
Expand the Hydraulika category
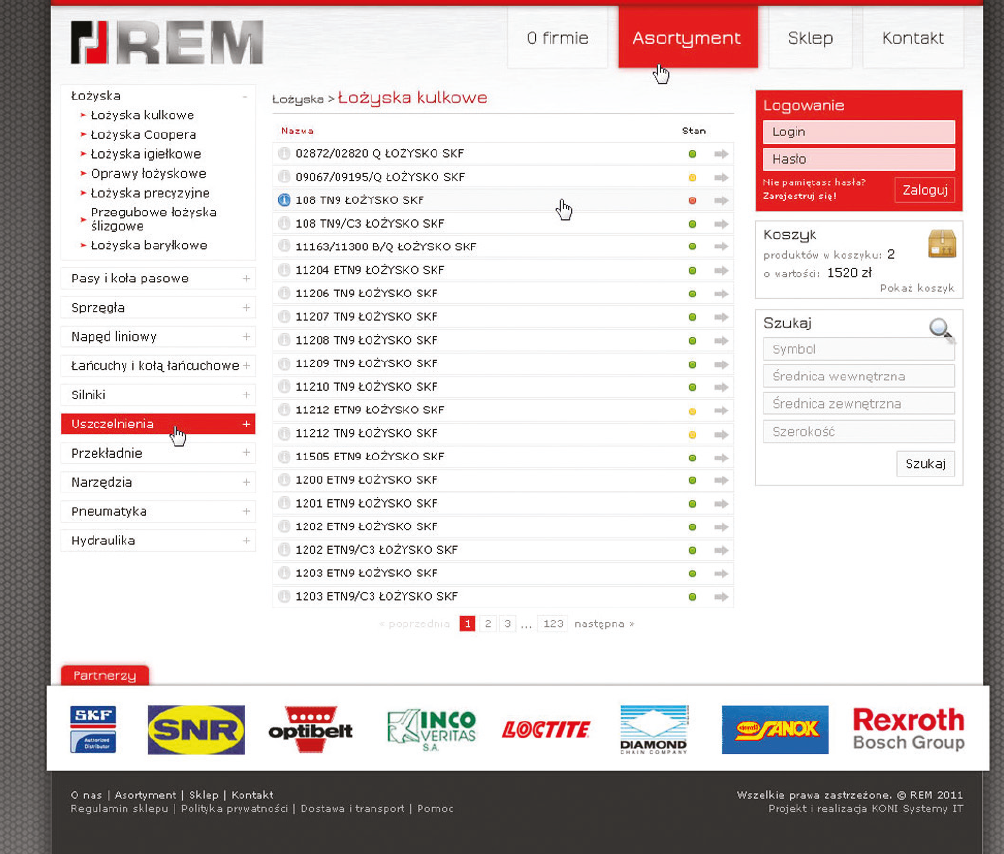tap(246, 541)
